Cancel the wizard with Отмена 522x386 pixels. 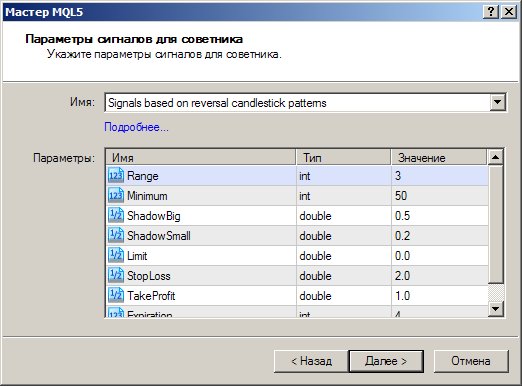[471, 361]
